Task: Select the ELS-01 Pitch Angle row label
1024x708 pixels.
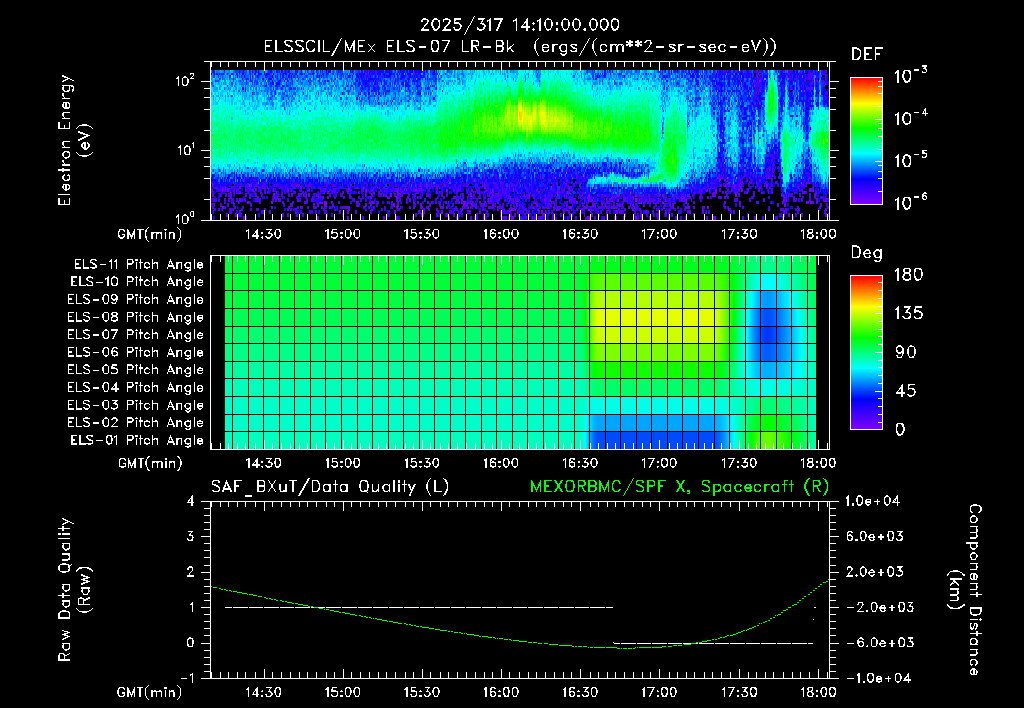Action: pos(137,440)
